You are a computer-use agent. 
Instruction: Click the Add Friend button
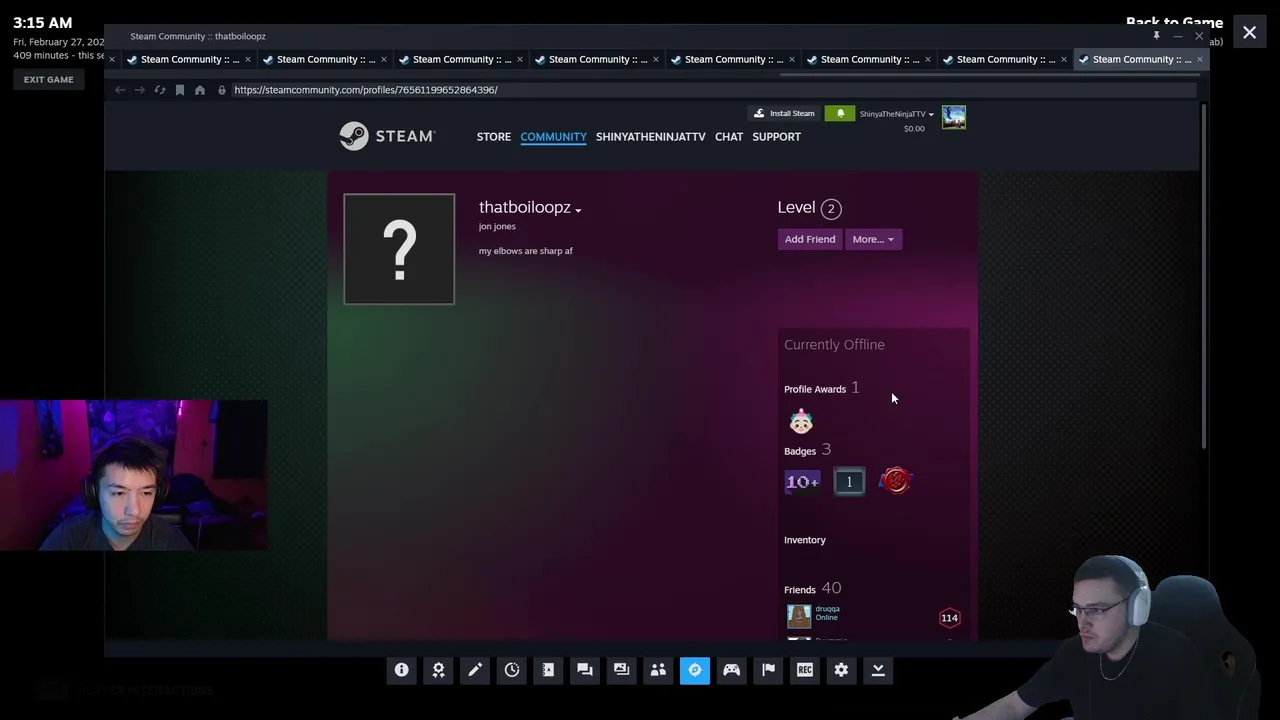tap(810, 239)
